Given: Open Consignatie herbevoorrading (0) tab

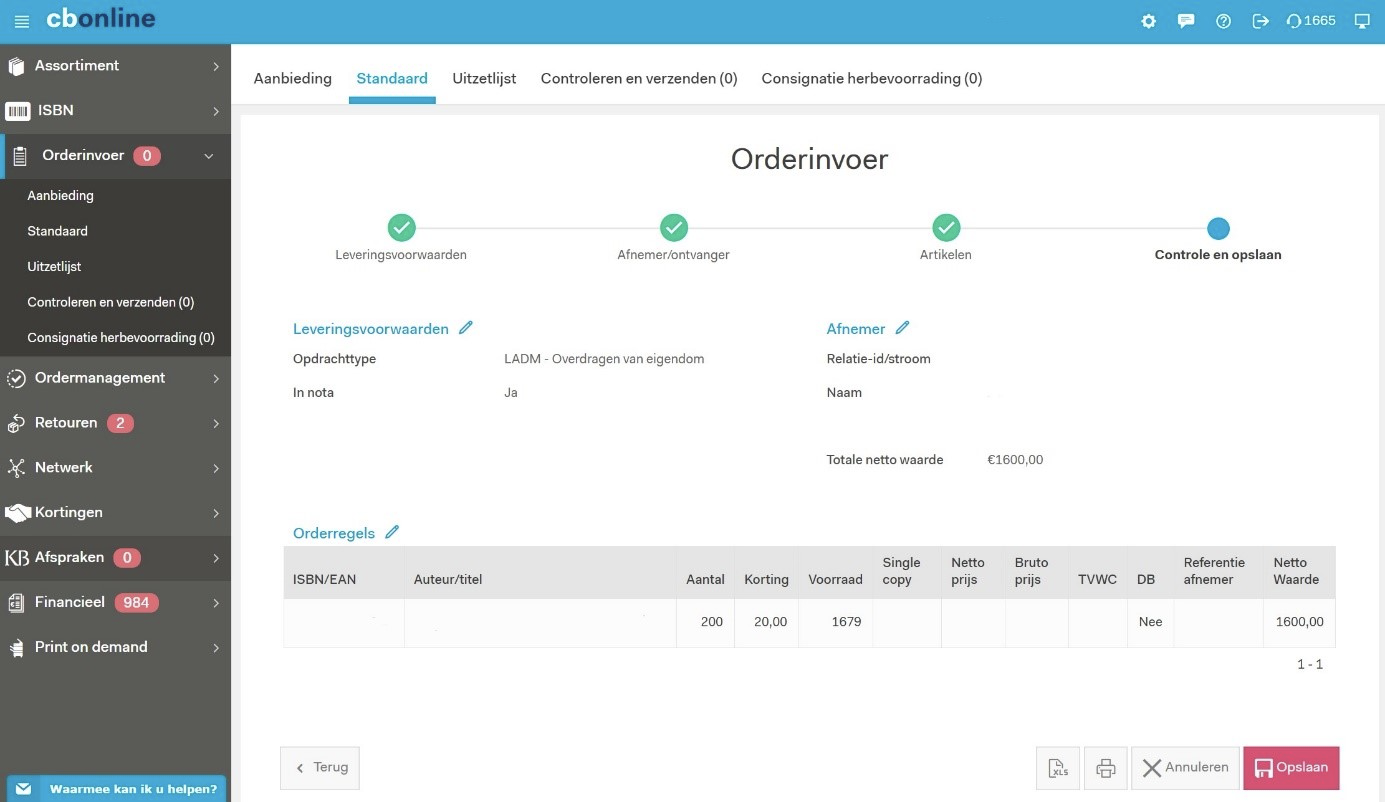Looking at the screenshot, I should 872,78.
